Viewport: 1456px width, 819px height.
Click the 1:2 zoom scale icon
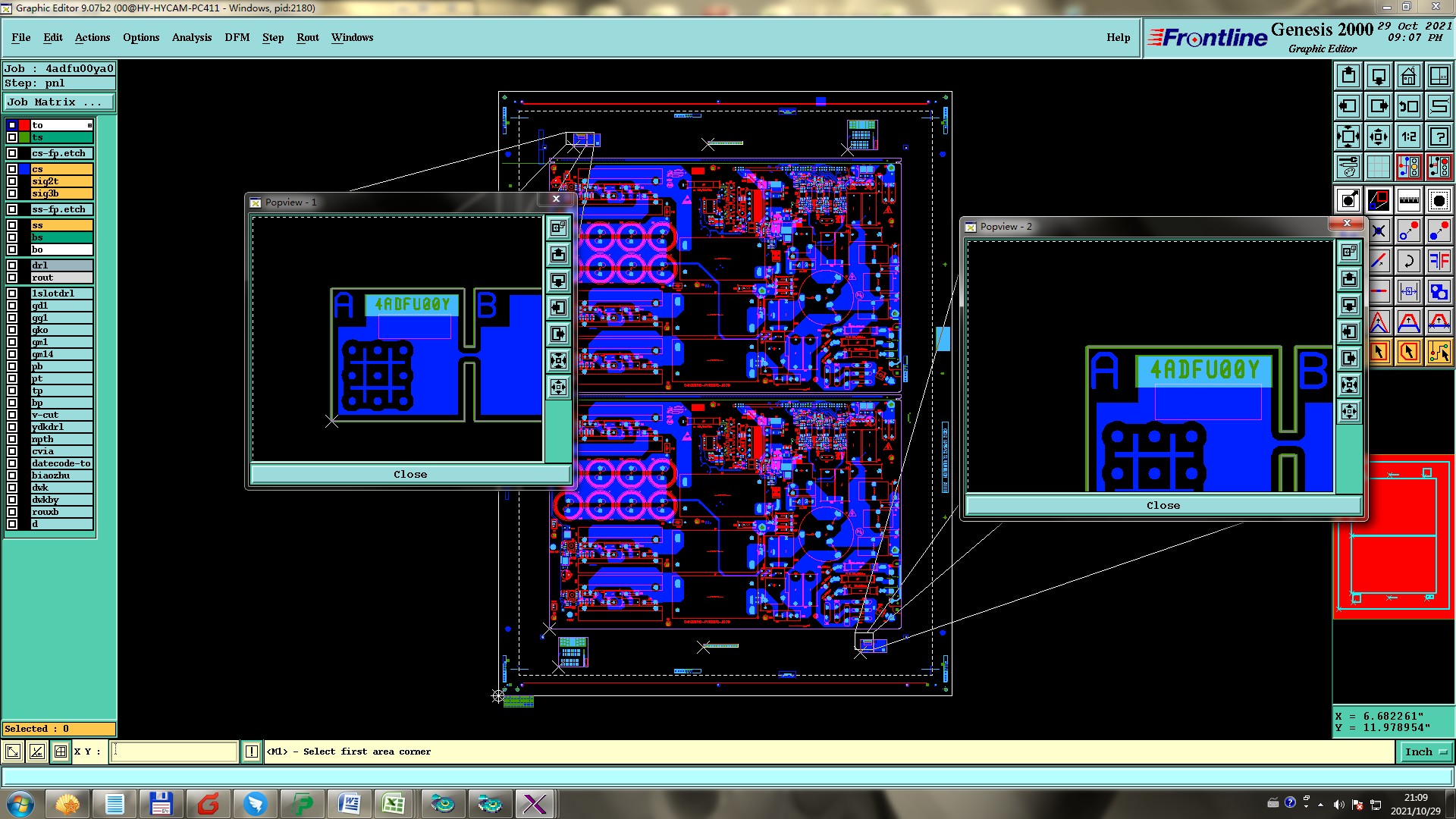point(1408,136)
